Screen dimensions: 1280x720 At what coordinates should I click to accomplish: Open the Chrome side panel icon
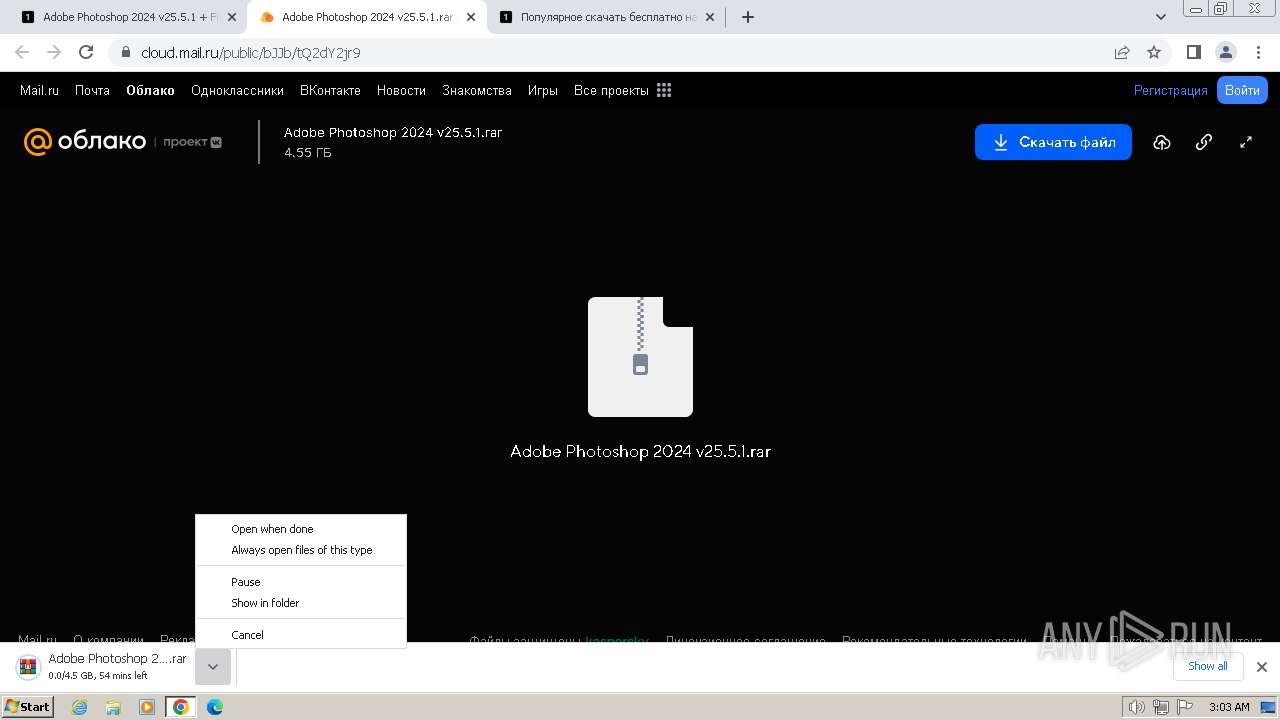[x=1193, y=52]
